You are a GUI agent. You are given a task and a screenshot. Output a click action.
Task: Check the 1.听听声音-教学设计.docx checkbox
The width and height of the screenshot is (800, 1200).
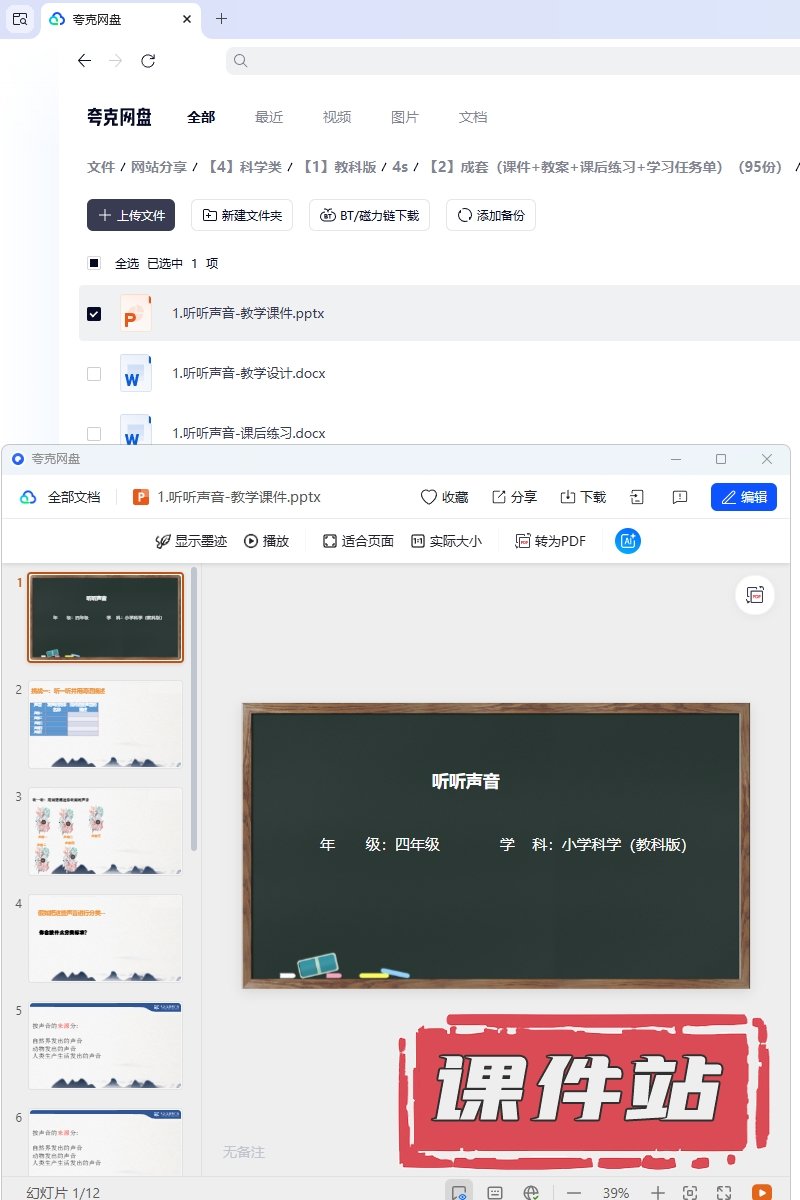coord(94,374)
